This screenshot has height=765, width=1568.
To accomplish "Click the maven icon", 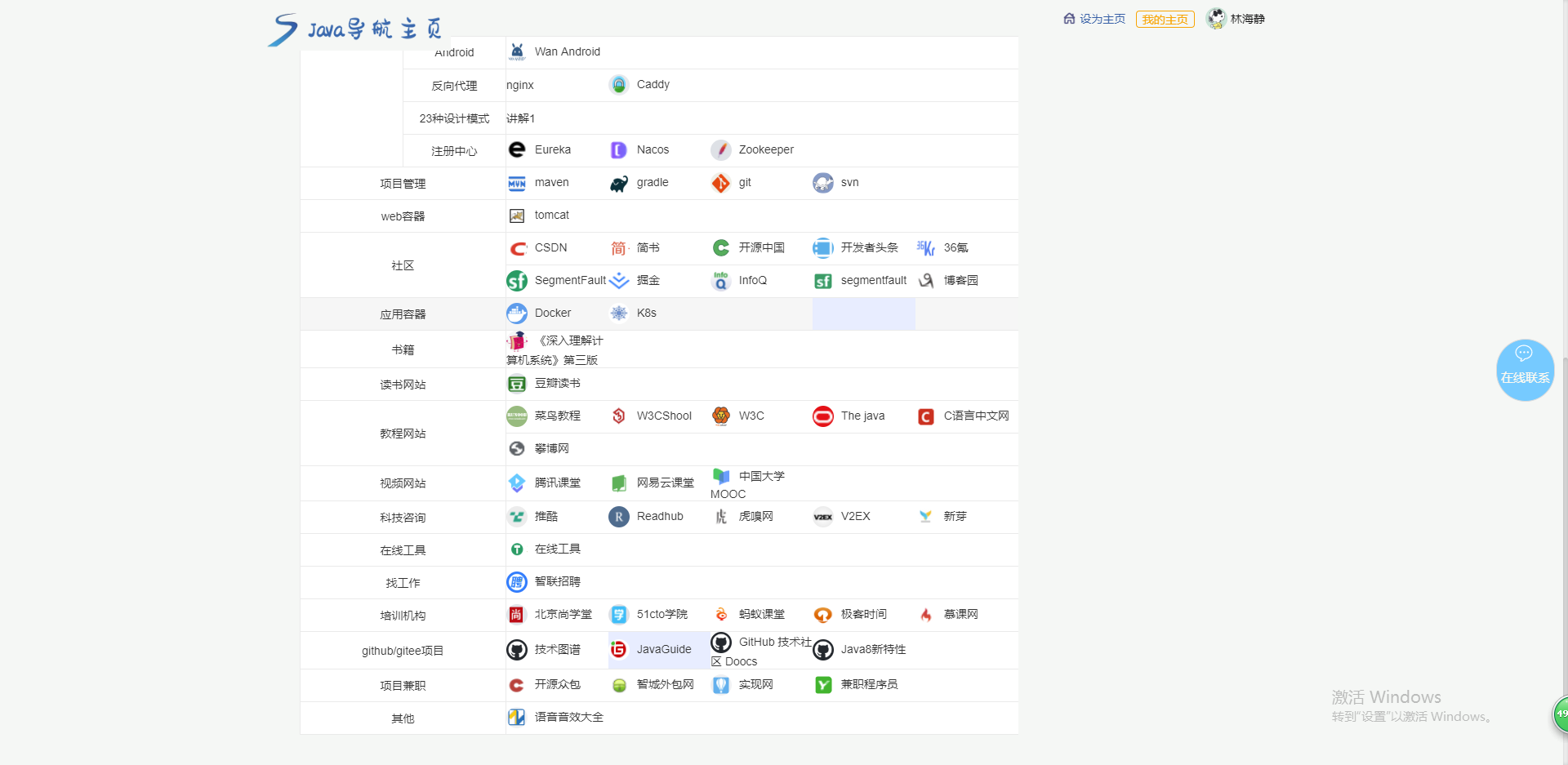I will coord(517,183).
